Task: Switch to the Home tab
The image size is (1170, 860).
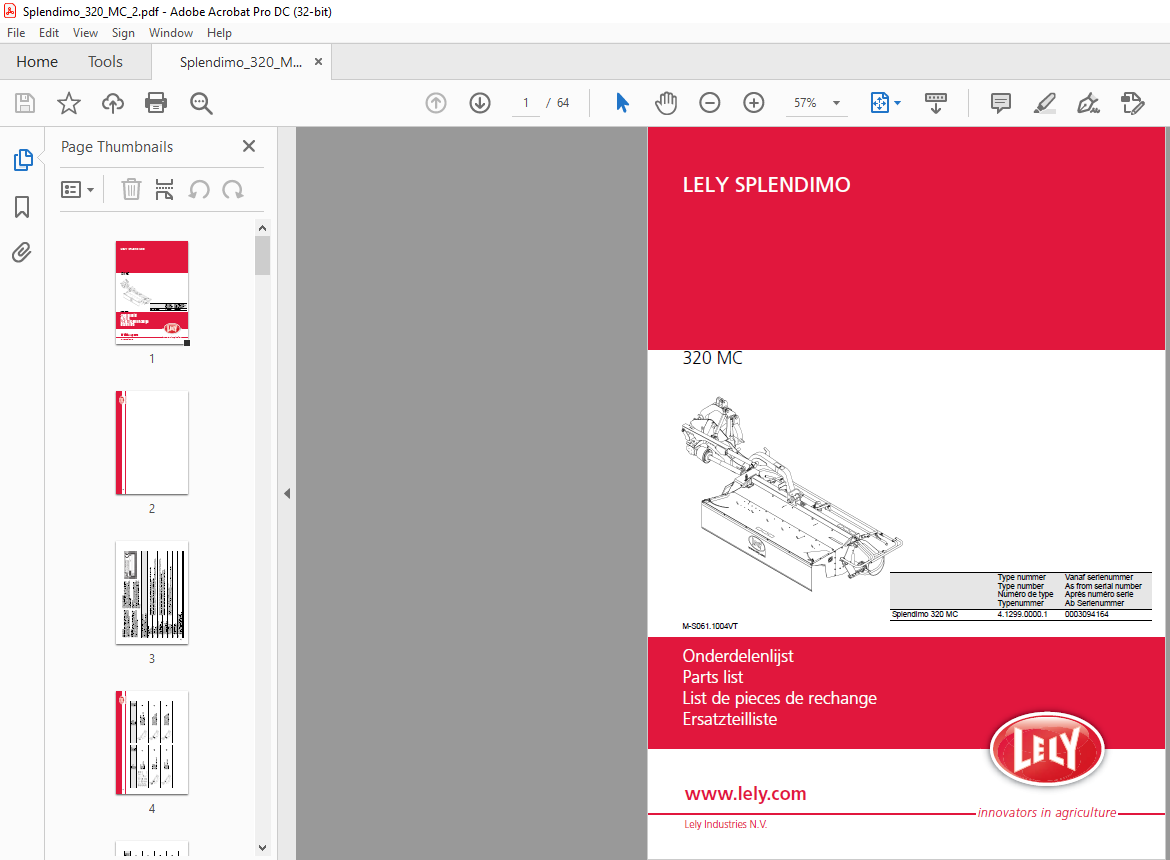Action: [37, 62]
